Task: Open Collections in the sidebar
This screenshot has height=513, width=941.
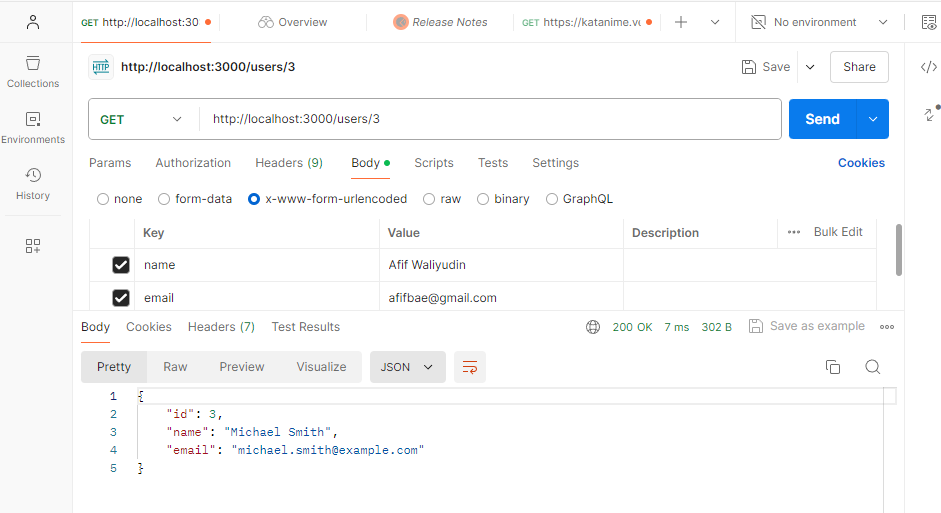Action: tap(33, 71)
